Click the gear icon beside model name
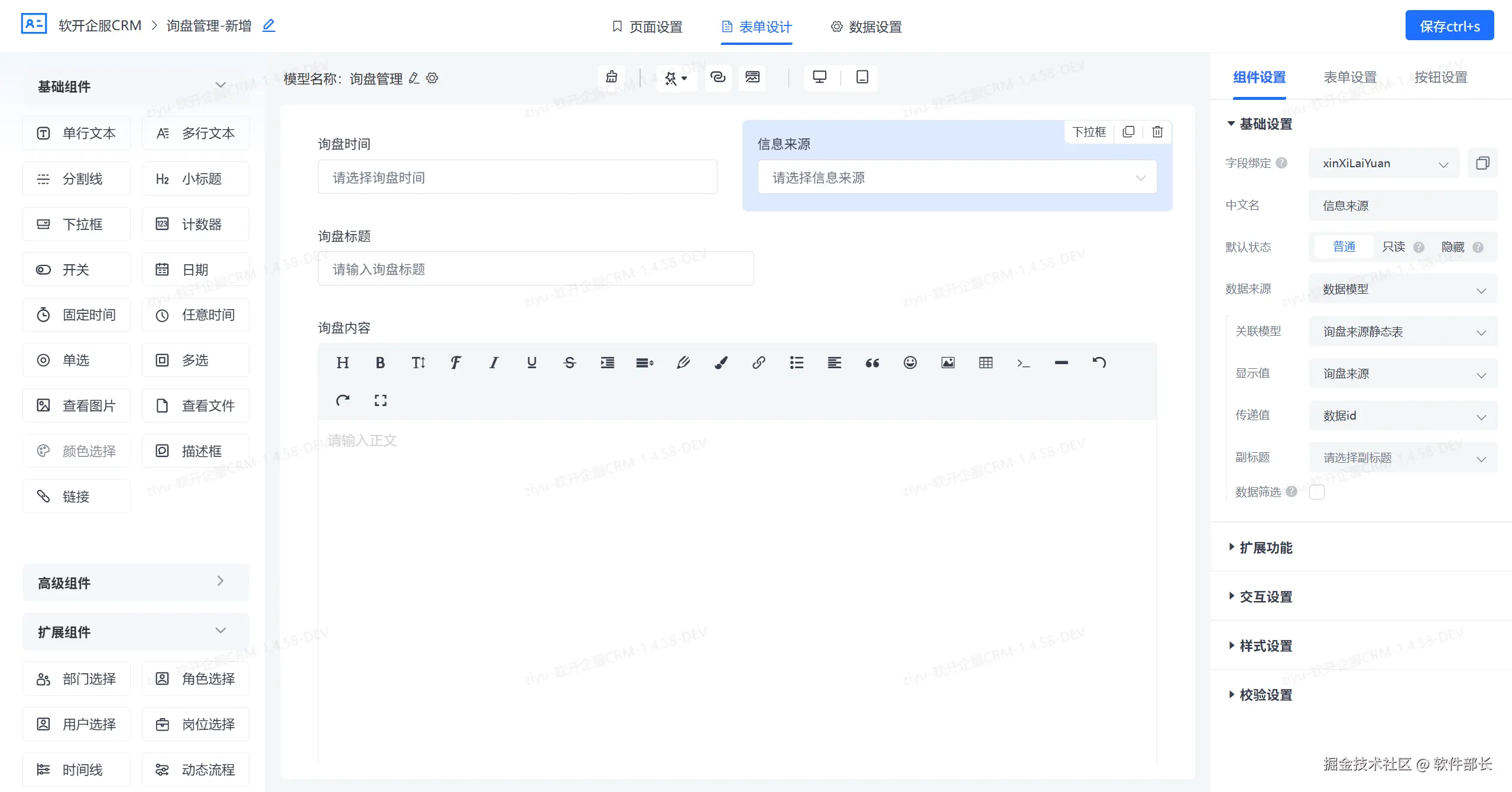1512x792 pixels. (x=433, y=78)
